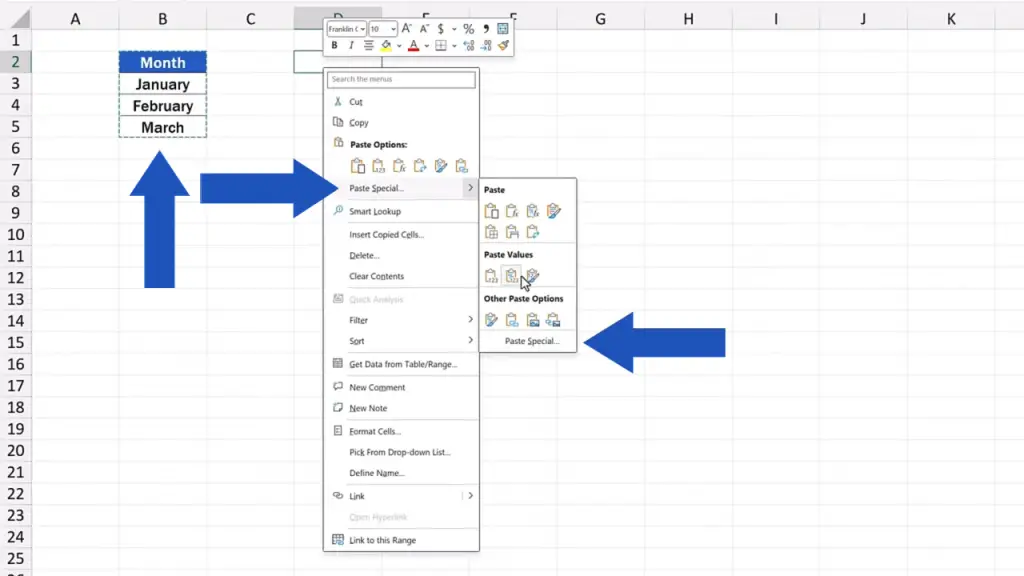Choose Cut from the context menu
The height and width of the screenshot is (576, 1024).
coord(401,102)
